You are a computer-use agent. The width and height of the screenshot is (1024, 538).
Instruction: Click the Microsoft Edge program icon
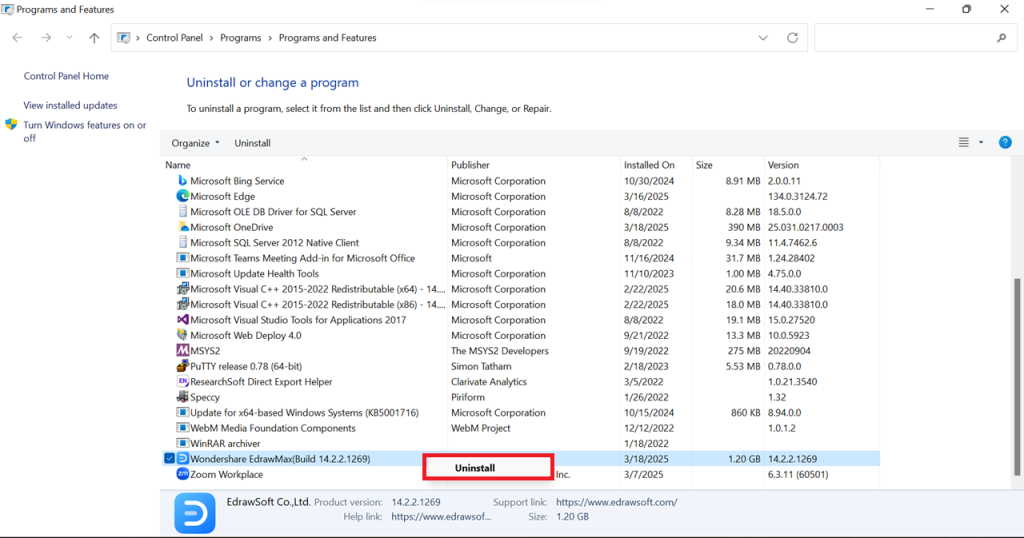(x=183, y=196)
